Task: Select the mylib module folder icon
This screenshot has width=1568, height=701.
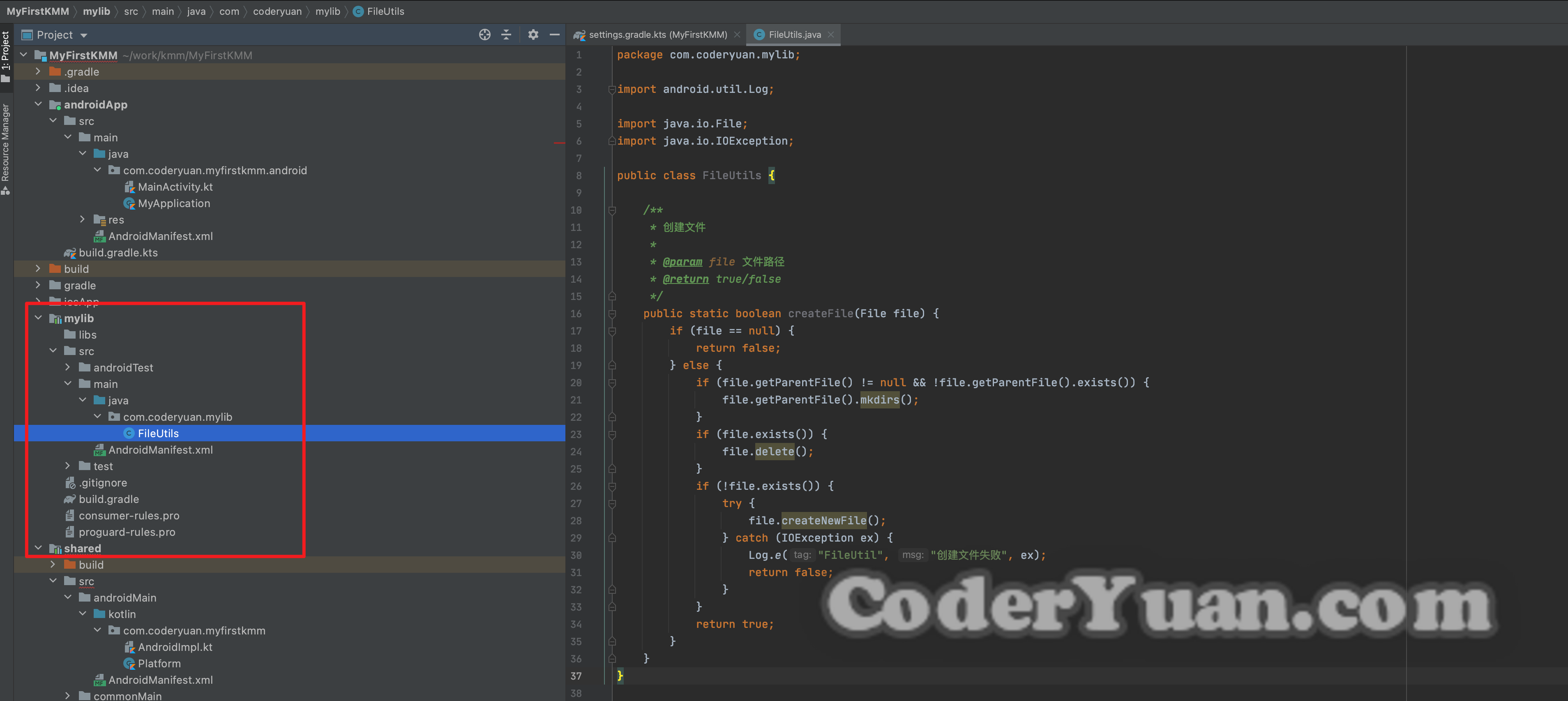Action: coord(55,318)
